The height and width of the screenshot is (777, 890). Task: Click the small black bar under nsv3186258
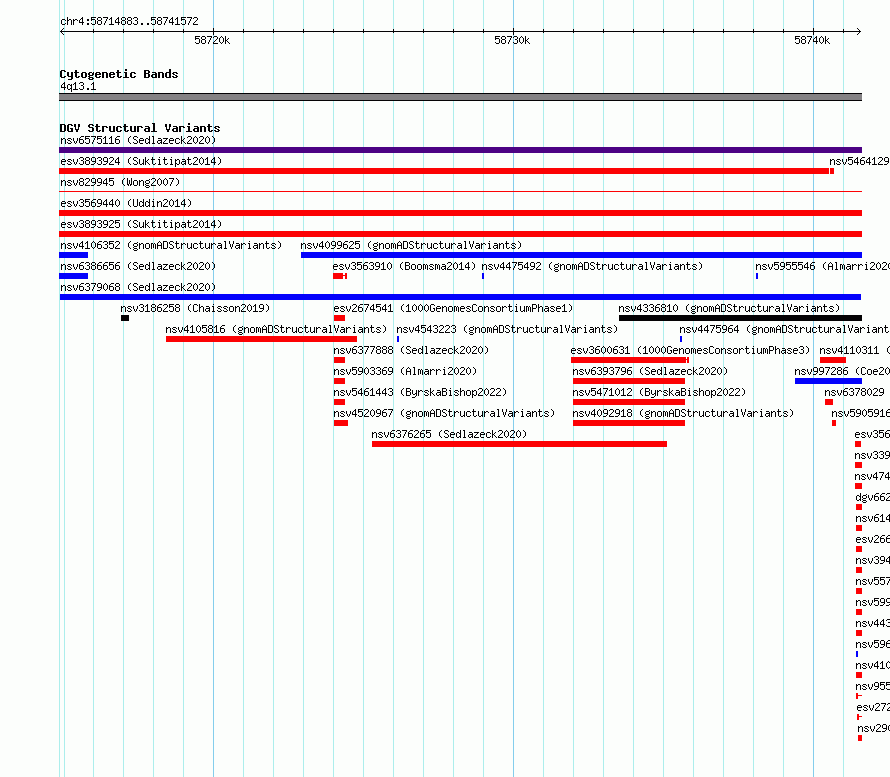coord(125,318)
